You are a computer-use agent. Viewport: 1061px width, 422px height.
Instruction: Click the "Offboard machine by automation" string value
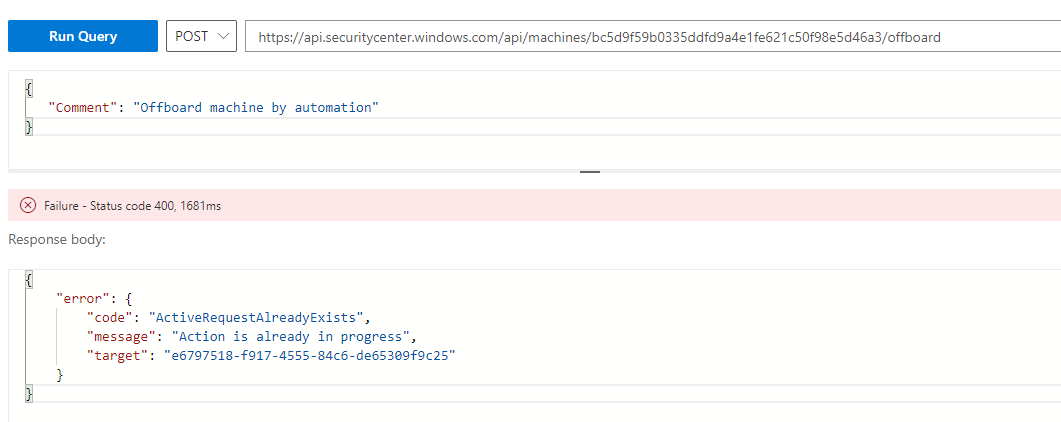tap(256, 108)
